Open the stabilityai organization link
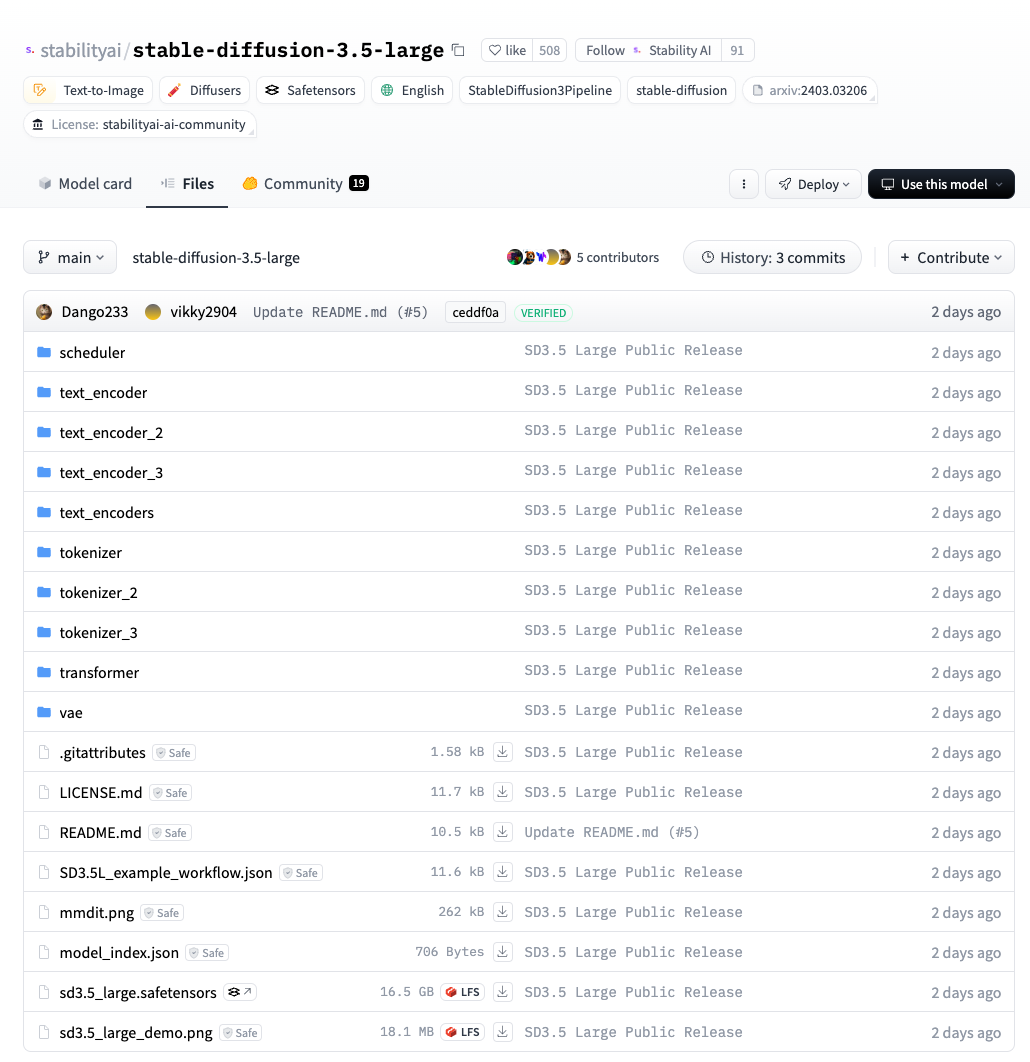This screenshot has height=1062, width=1030. click(81, 50)
